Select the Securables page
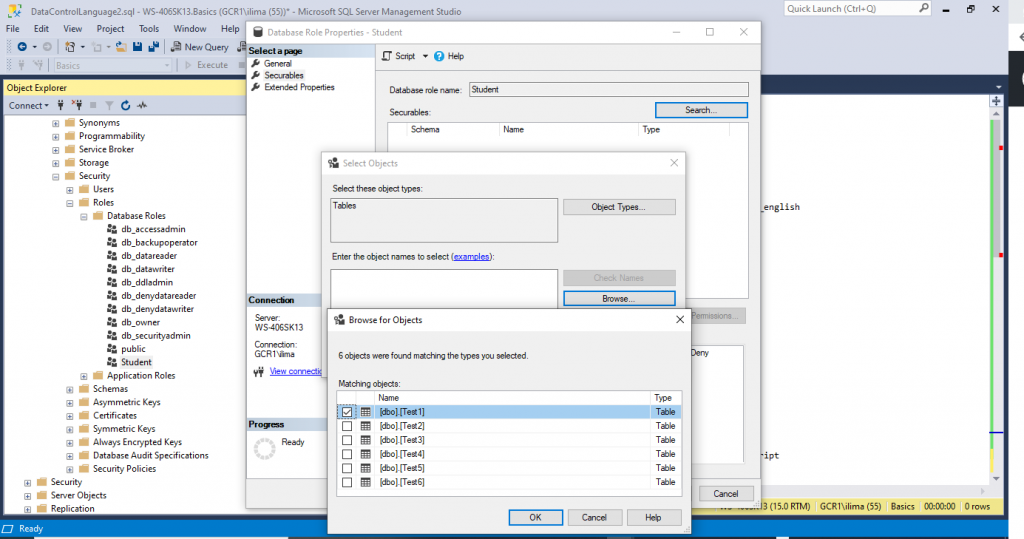Image resolution: width=1024 pixels, height=539 pixels. point(283,75)
